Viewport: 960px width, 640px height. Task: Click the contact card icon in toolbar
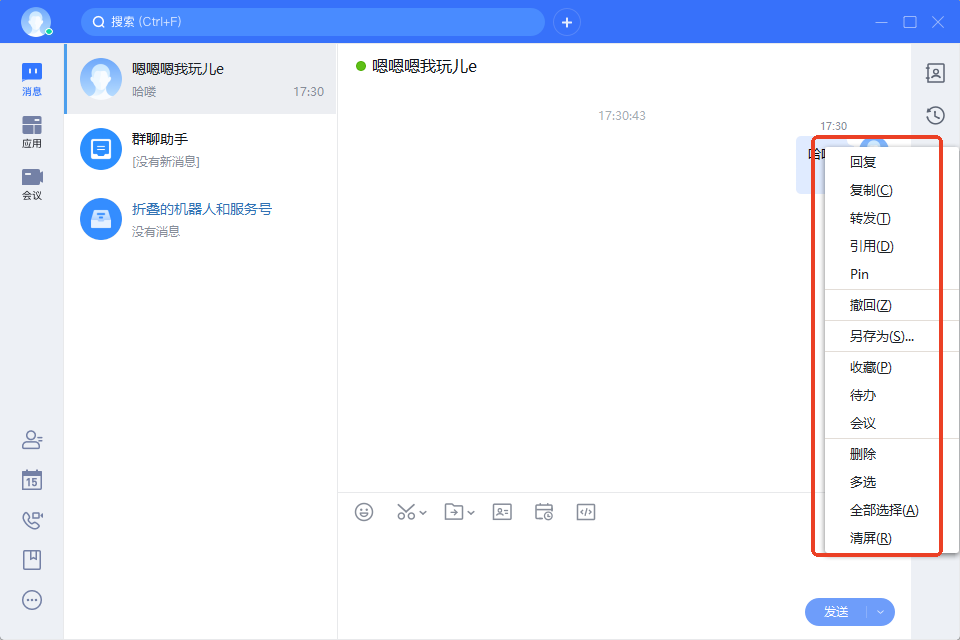tap(502, 512)
